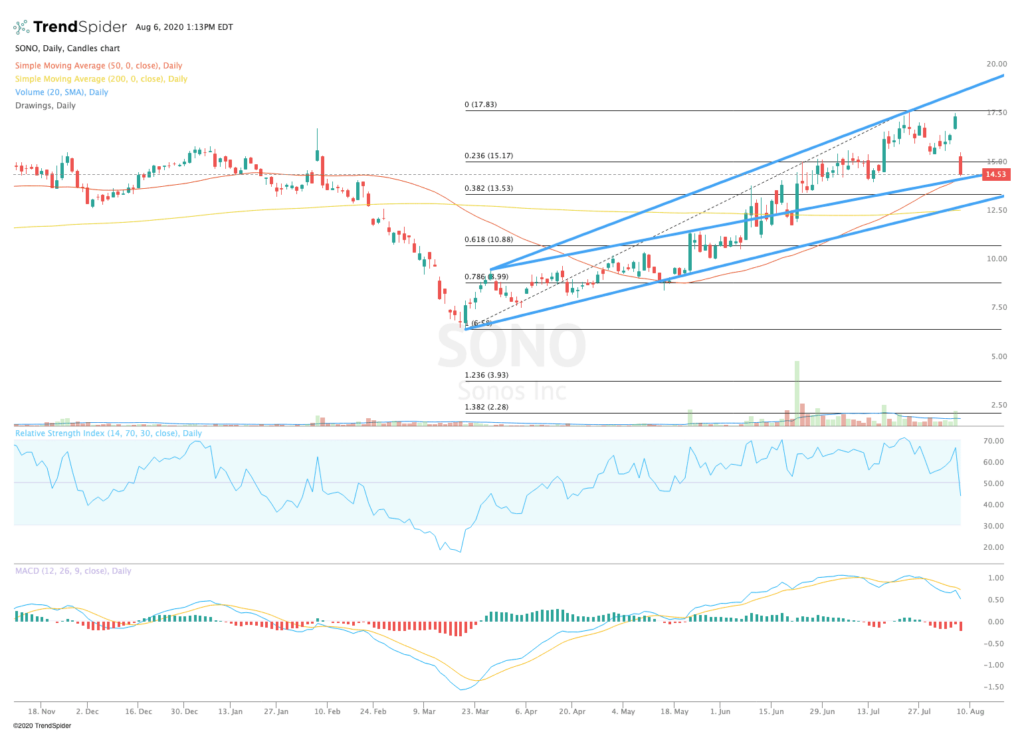Click the 1.00 value on MACD axis
Image resolution: width=1024 pixels, height=732 pixels.
[996, 578]
